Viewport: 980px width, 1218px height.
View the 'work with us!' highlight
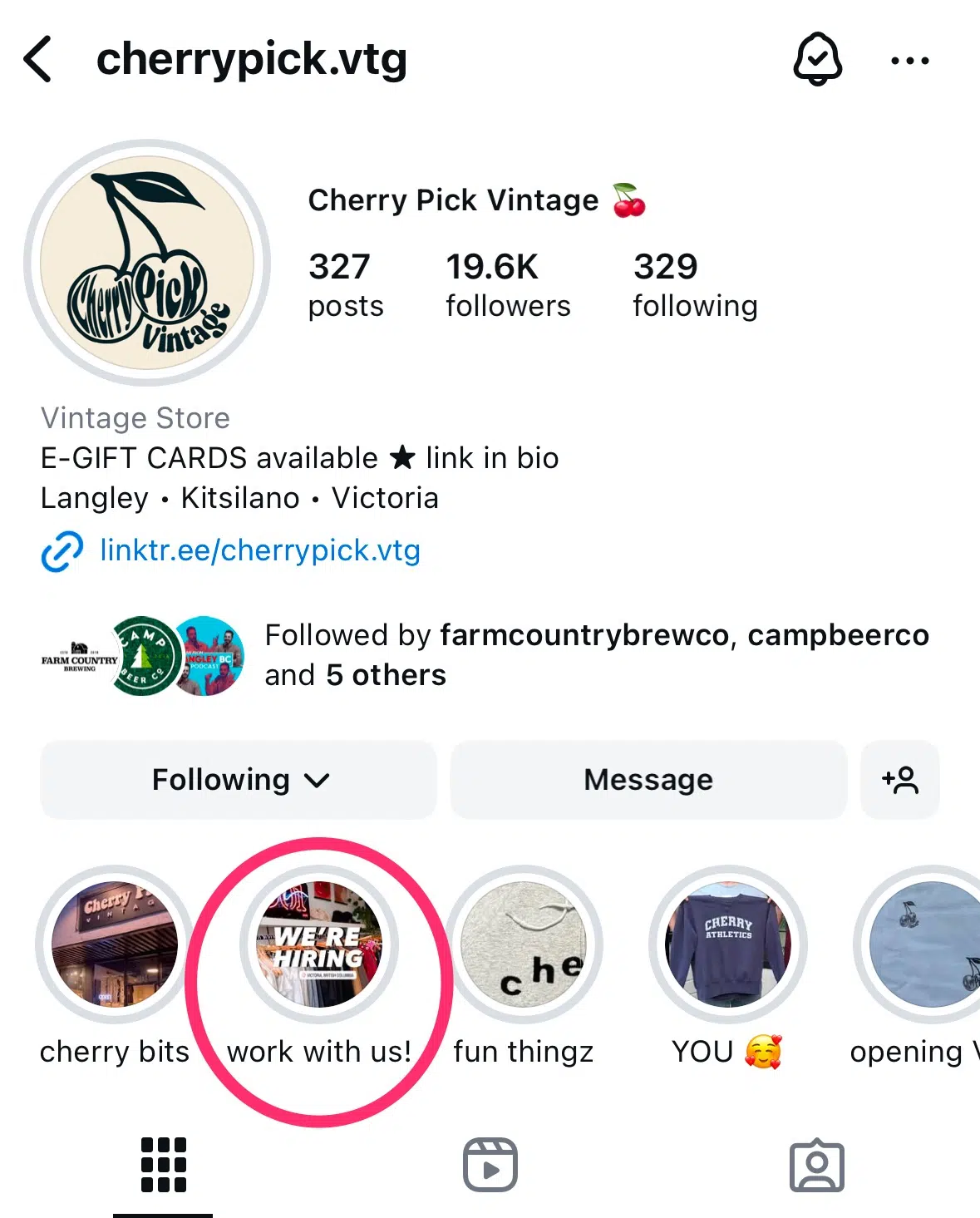pos(320,943)
